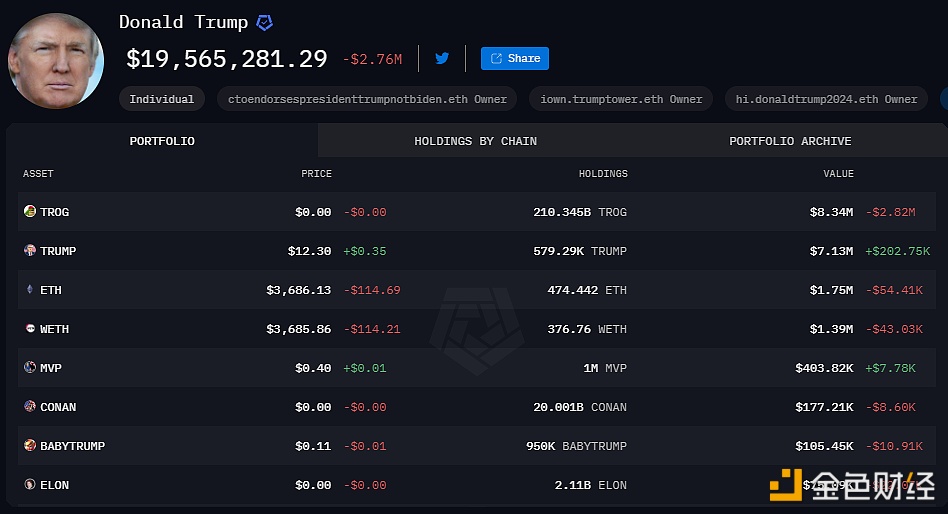Click the Individual tag
The width and height of the screenshot is (948, 514).
(161, 99)
